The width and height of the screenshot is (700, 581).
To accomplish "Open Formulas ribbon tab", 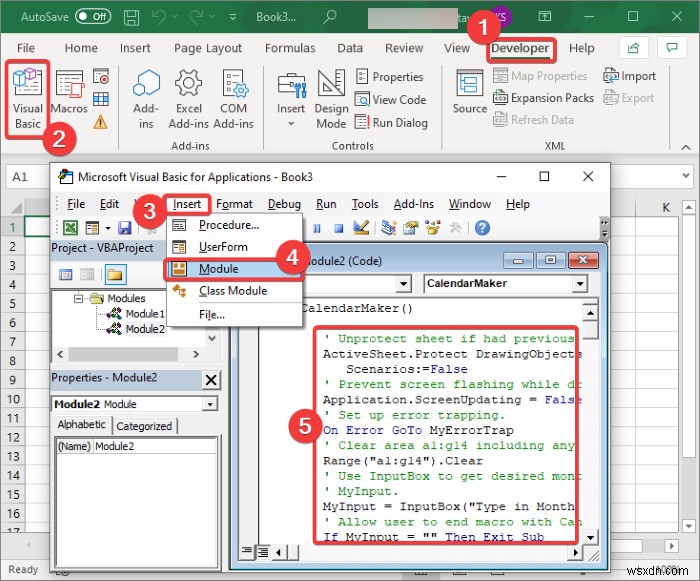I will [x=290, y=48].
